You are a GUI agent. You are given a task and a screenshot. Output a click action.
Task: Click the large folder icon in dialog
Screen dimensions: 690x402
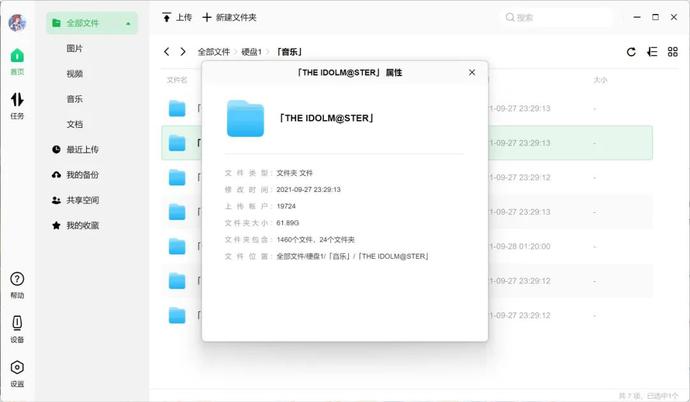[246, 118]
